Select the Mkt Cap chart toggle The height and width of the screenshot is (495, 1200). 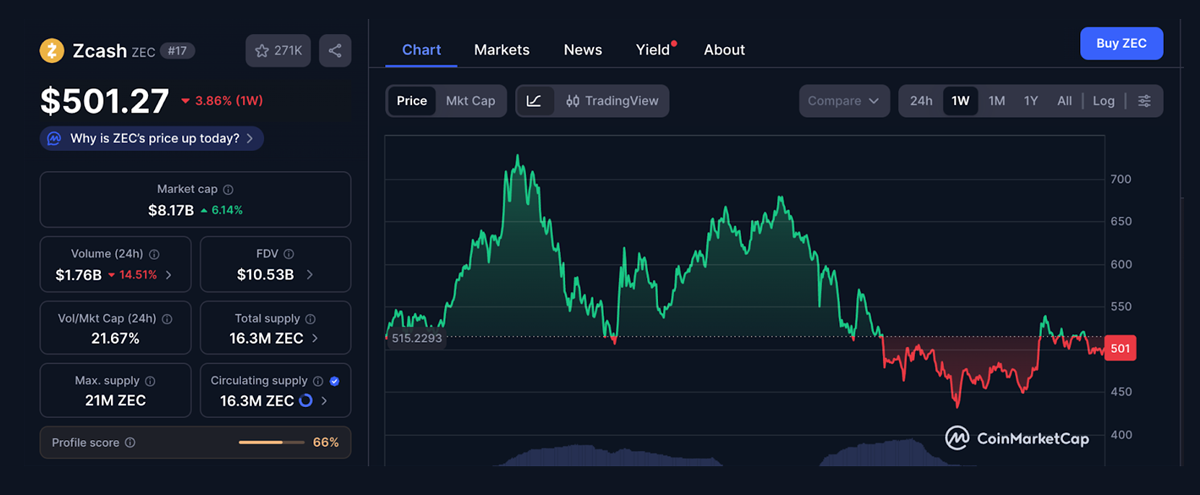click(x=470, y=101)
